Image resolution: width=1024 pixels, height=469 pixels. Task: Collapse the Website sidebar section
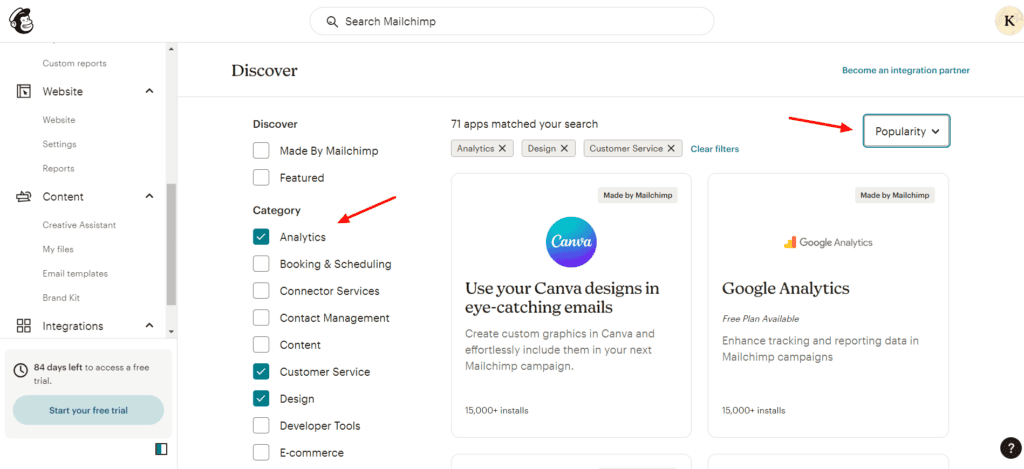[x=149, y=91]
